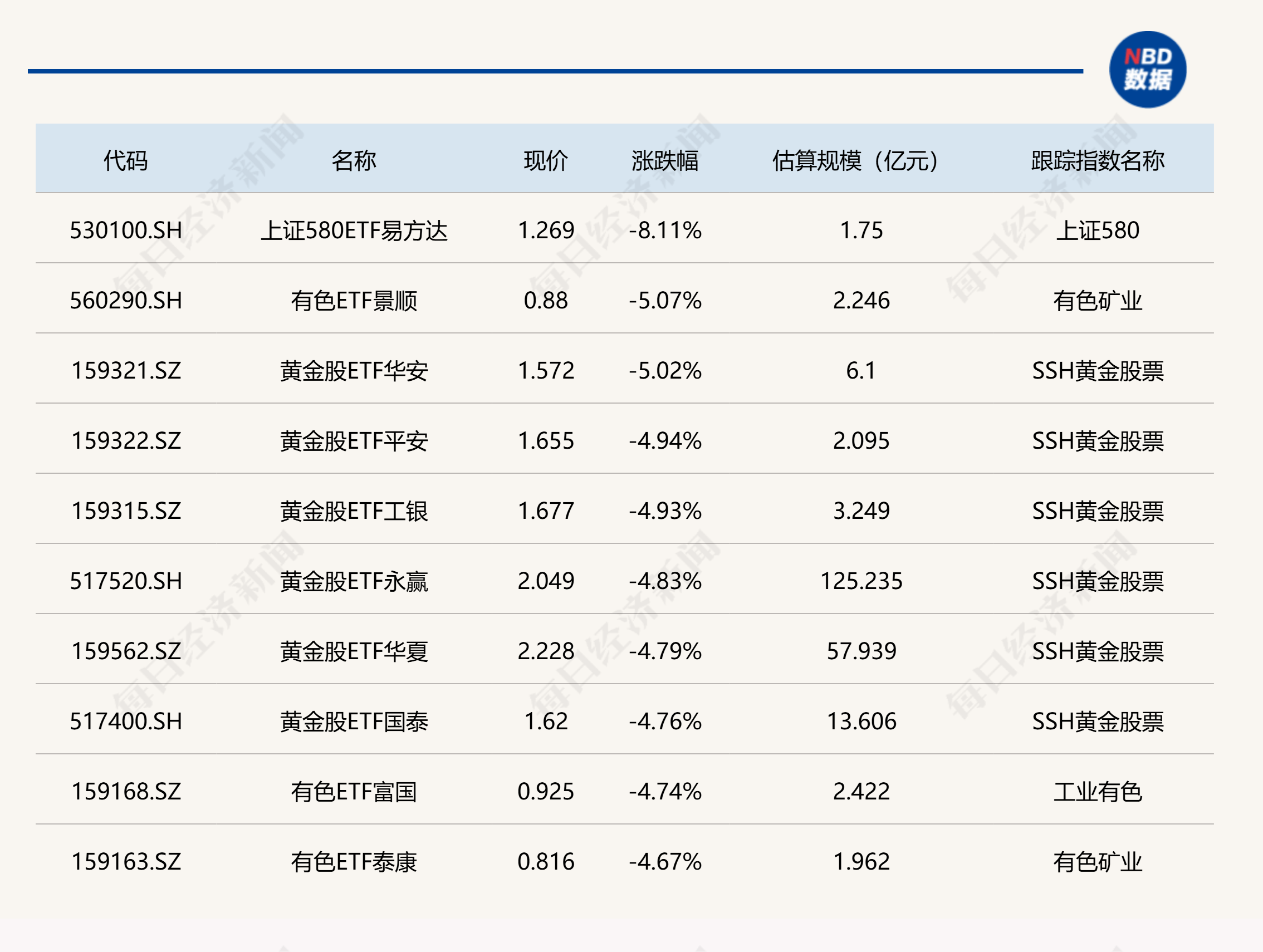
Task: Click the estimated scale 3.249
Action: pyautogui.click(x=861, y=512)
